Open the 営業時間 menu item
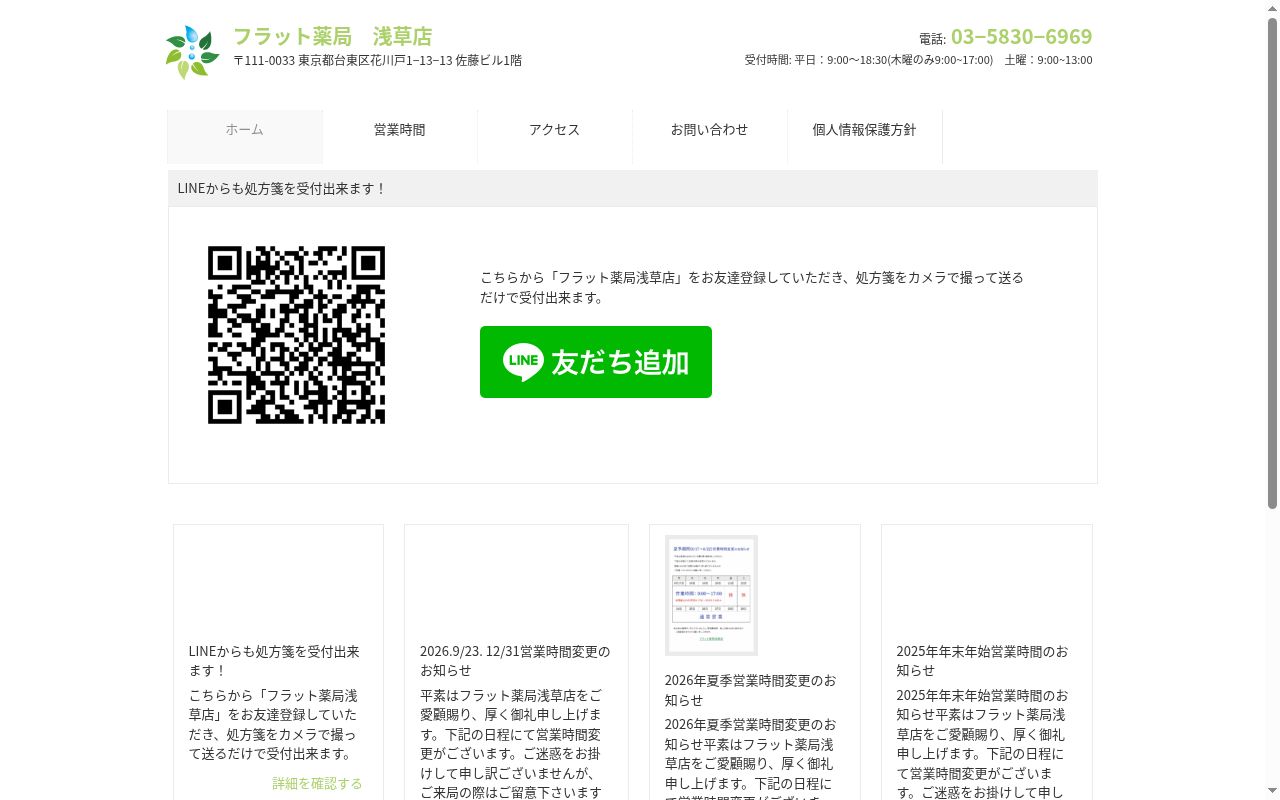 click(400, 136)
